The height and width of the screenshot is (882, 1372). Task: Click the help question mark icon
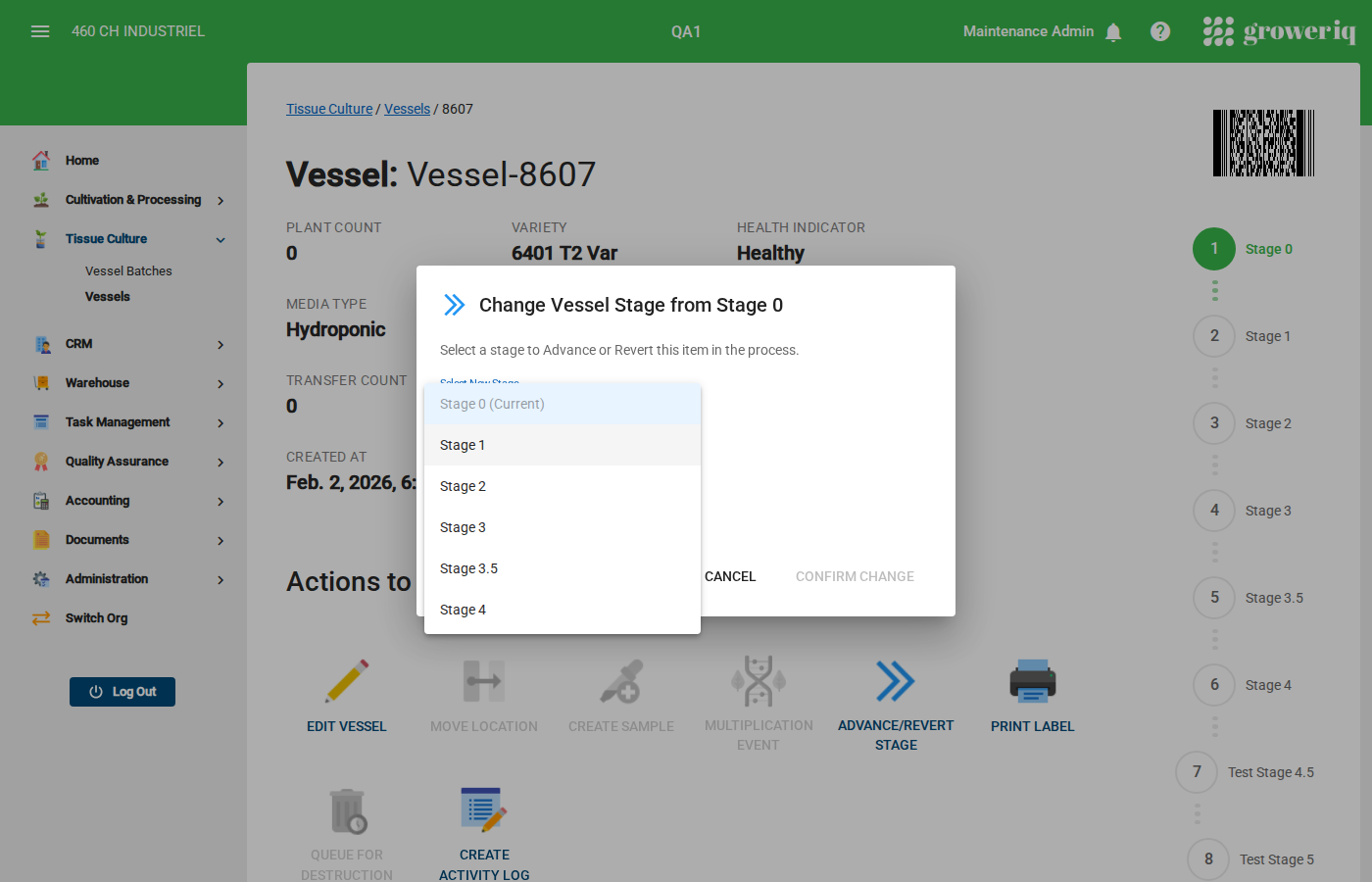(x=1160, y=30)
